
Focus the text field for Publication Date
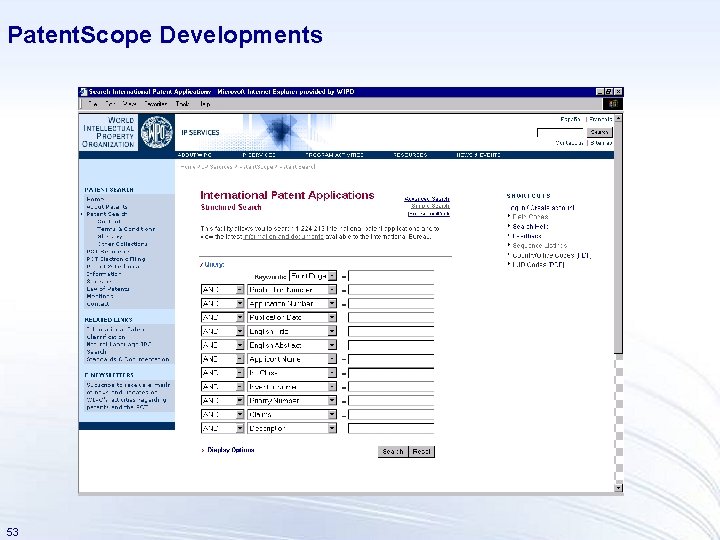[391, 317]
